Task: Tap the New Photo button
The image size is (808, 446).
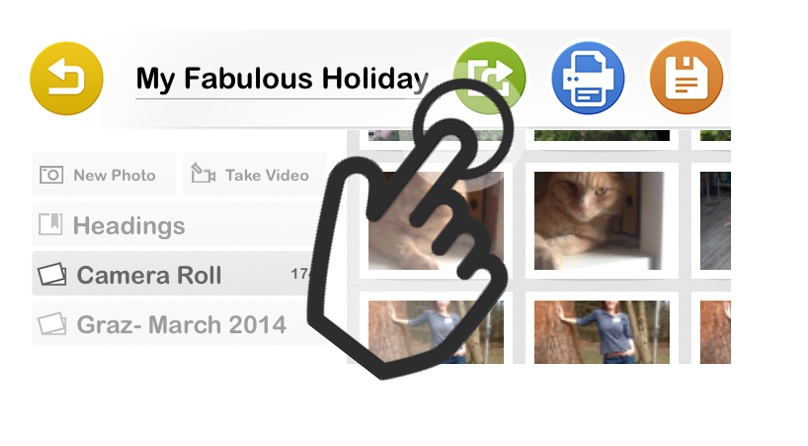Action: click(x=104, y=175)
